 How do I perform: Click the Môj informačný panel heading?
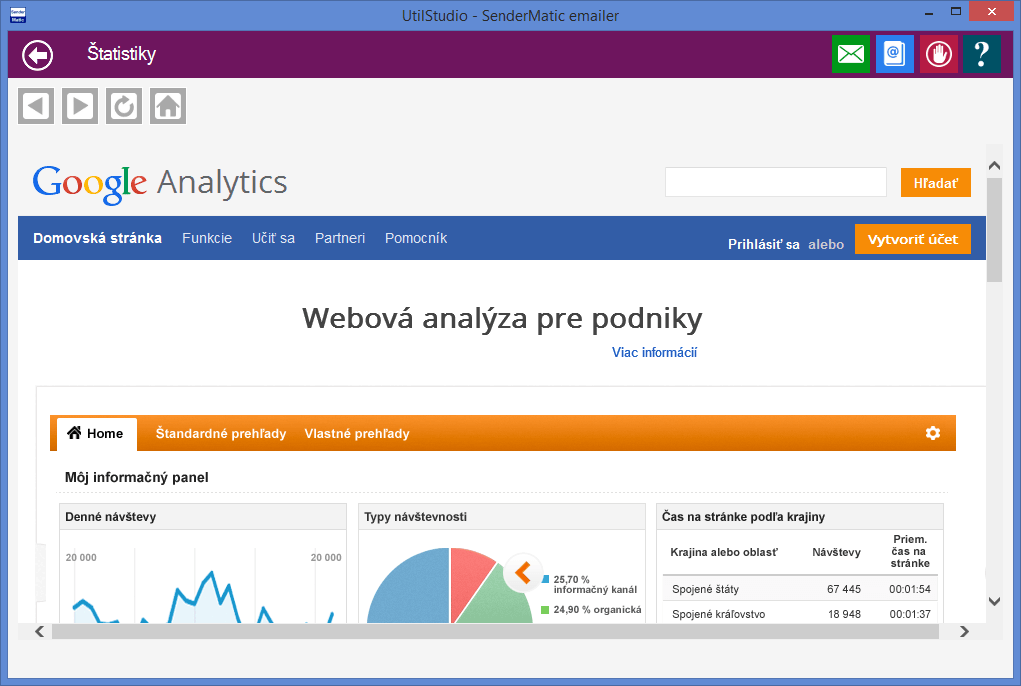click(x=137, y=478)
